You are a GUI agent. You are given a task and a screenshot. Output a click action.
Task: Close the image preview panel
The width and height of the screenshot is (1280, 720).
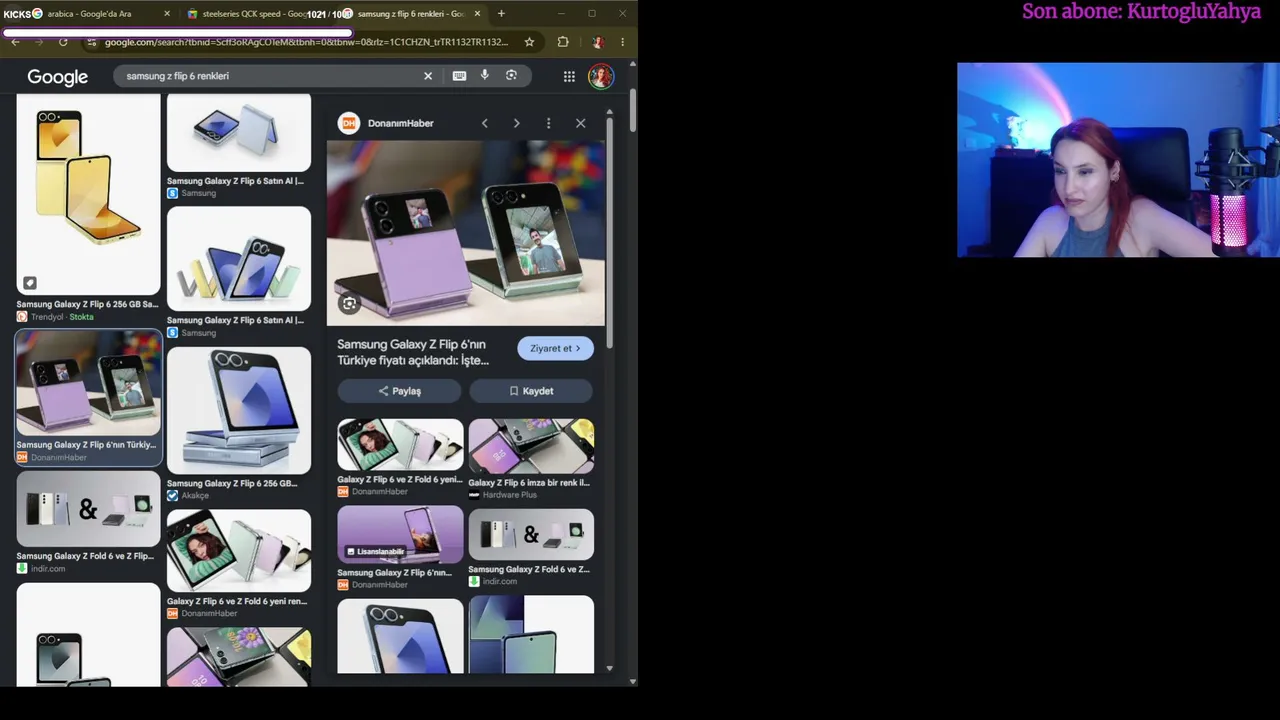(x=580, y=123)
